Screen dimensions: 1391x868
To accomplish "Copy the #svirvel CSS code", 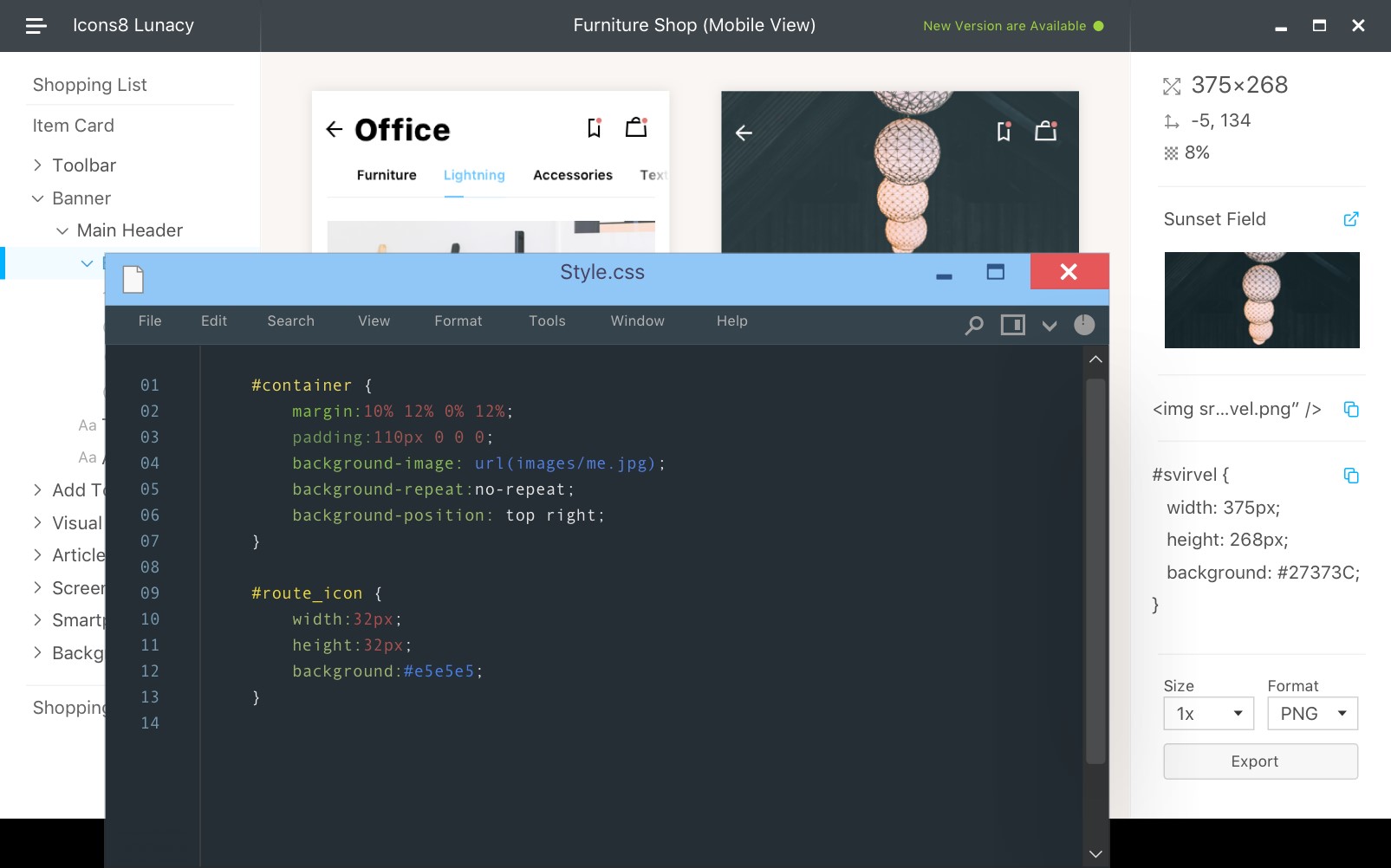I will 1350,476.
